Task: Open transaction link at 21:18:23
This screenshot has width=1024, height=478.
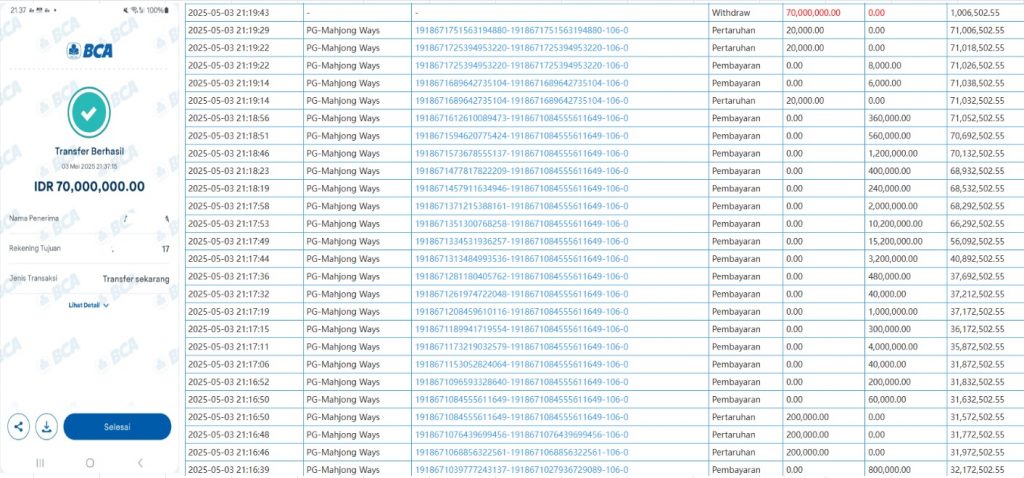Action: point(522,171)
